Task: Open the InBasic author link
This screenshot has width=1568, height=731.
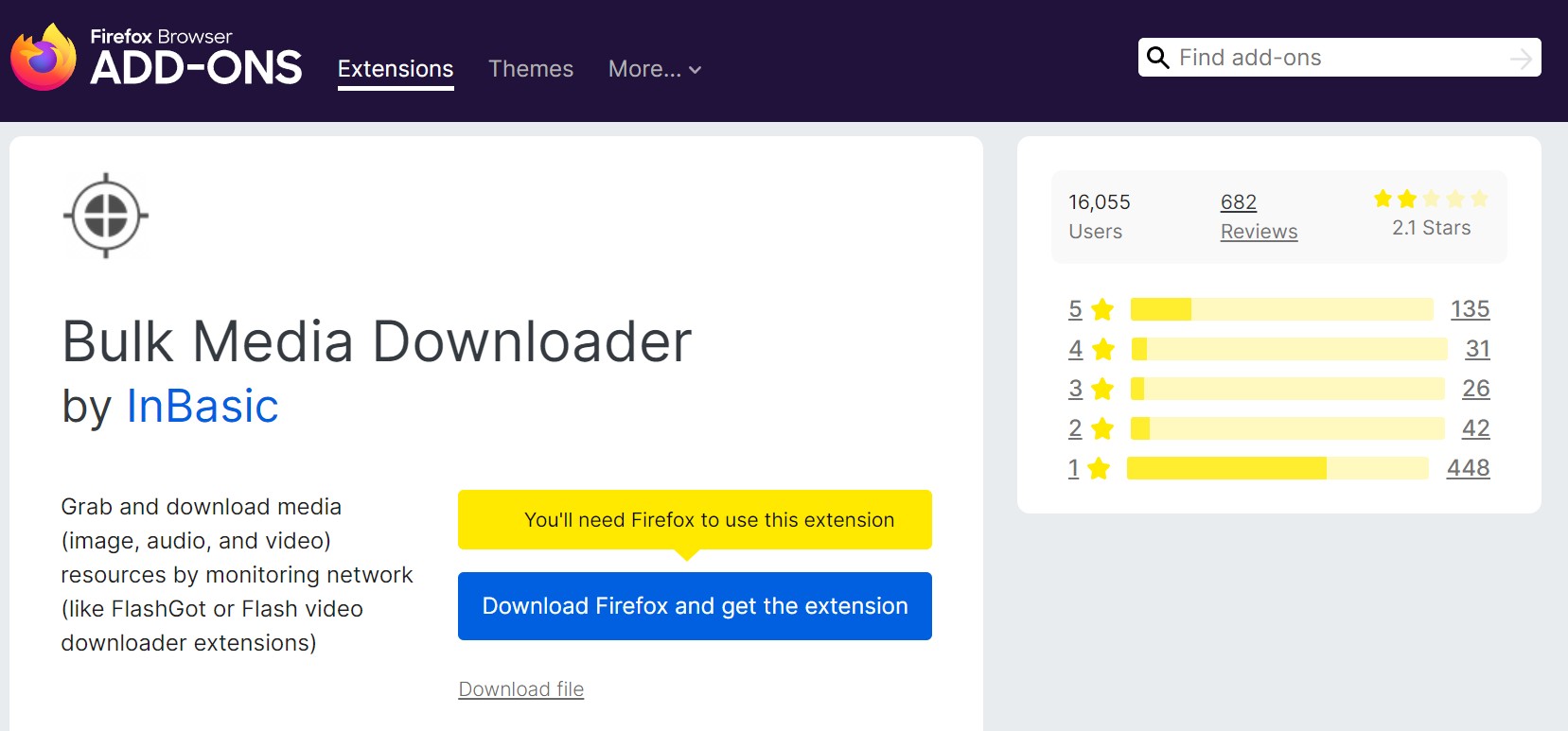Action: 203,406
